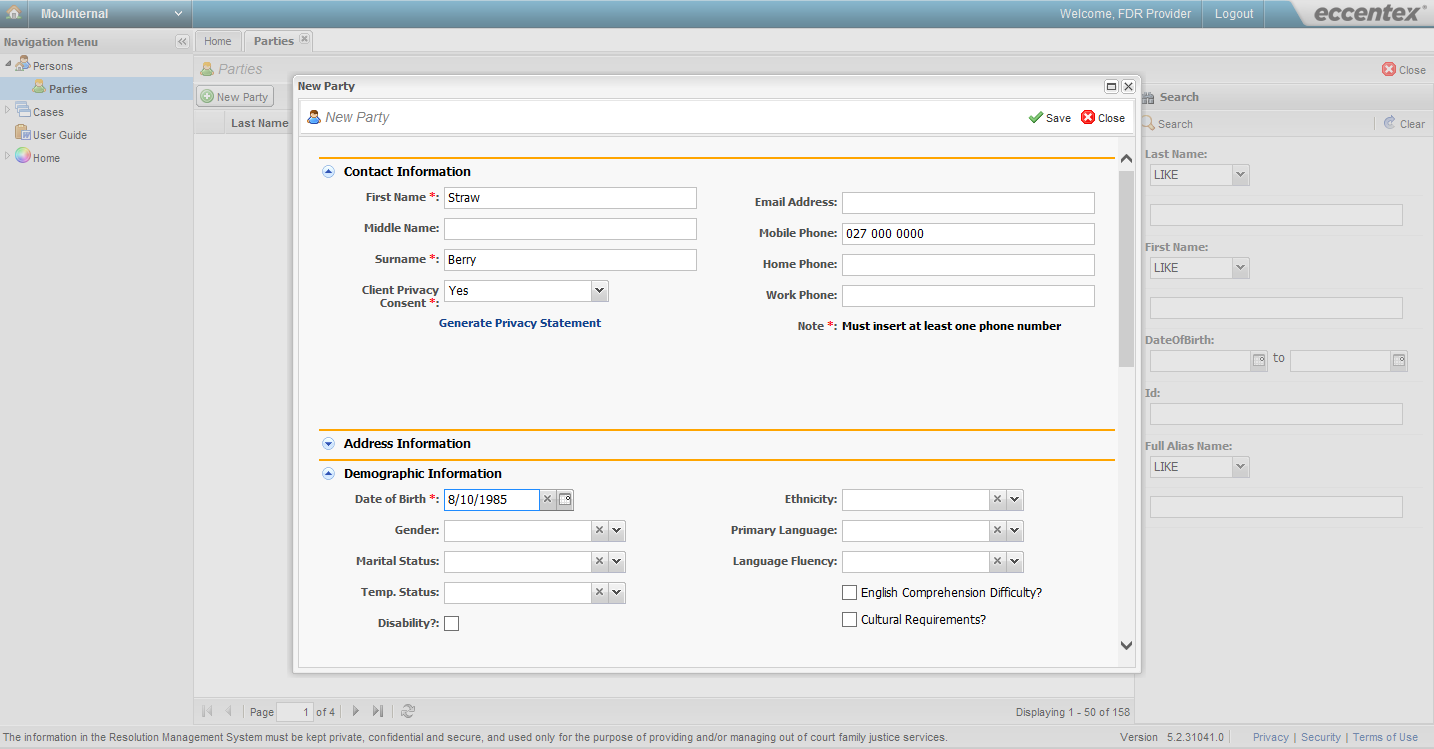Refresh the Parties grid
Image resolution: width=1434 pixels, height=749 pixels.
(x=408, y=711)
